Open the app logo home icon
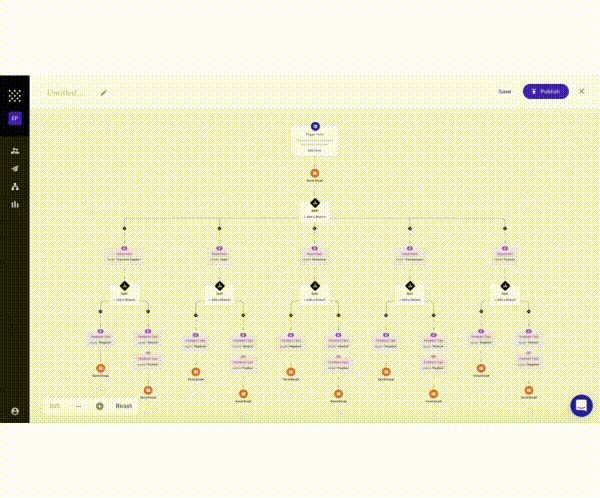 point(15,96)
